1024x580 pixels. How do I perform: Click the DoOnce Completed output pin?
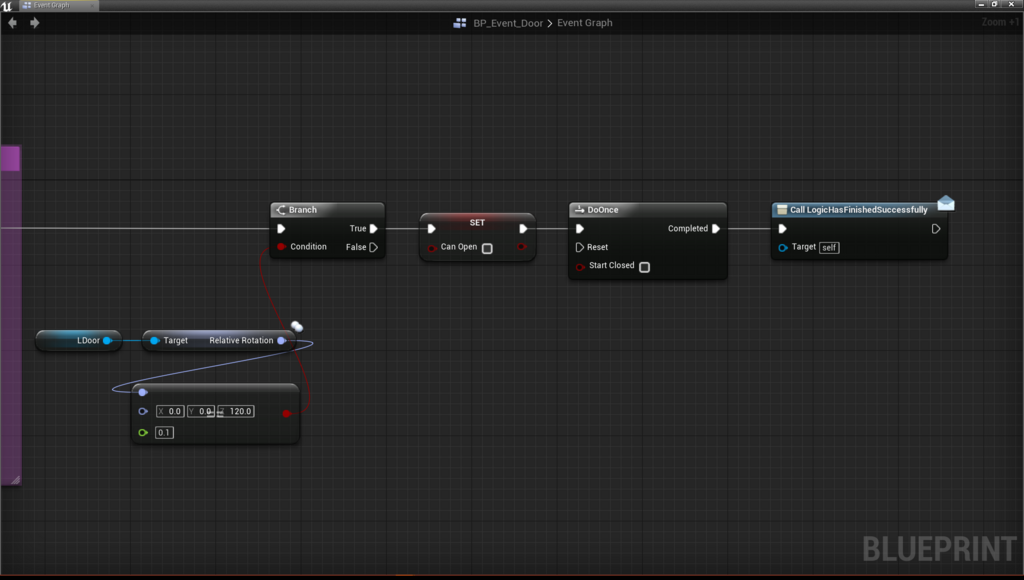tap(716, 229)
